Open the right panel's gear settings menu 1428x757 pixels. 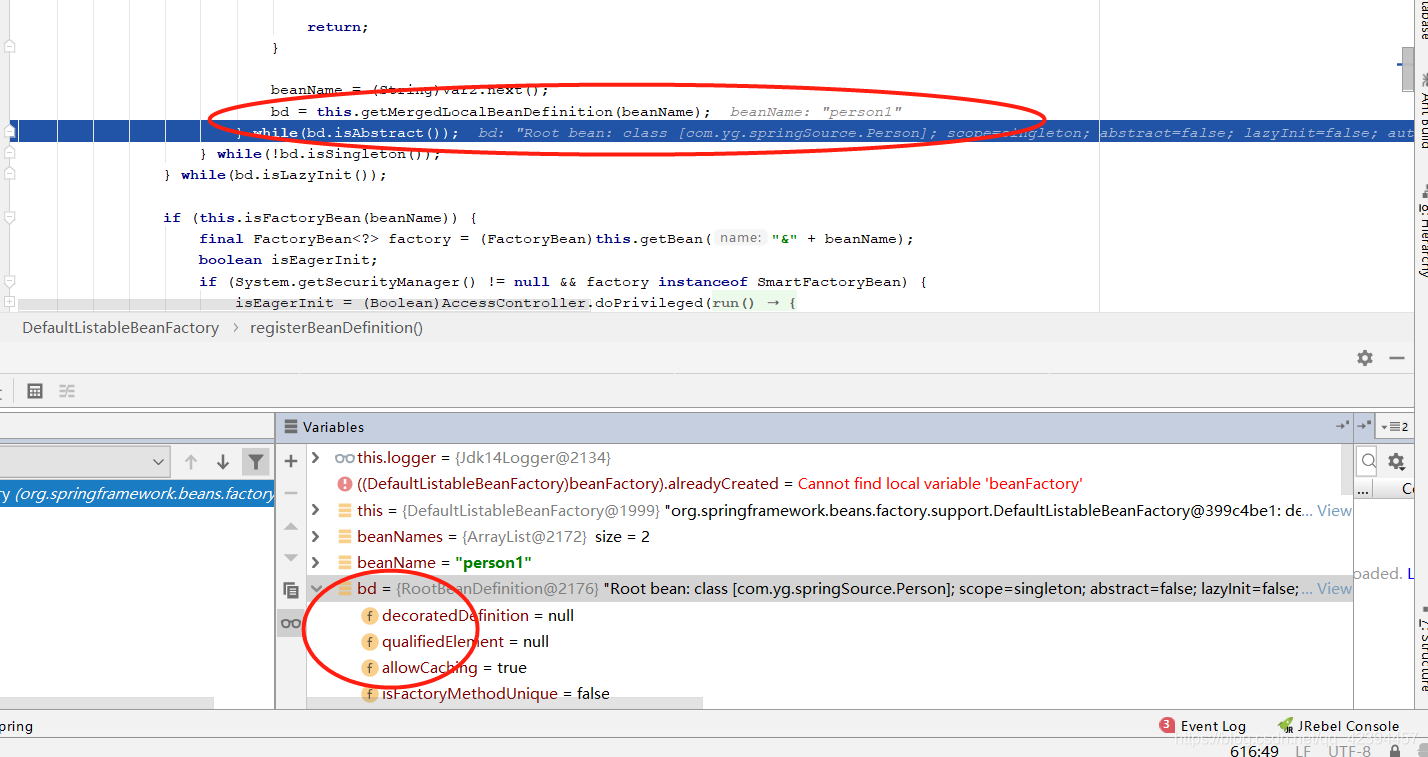tap(1397, 461)
